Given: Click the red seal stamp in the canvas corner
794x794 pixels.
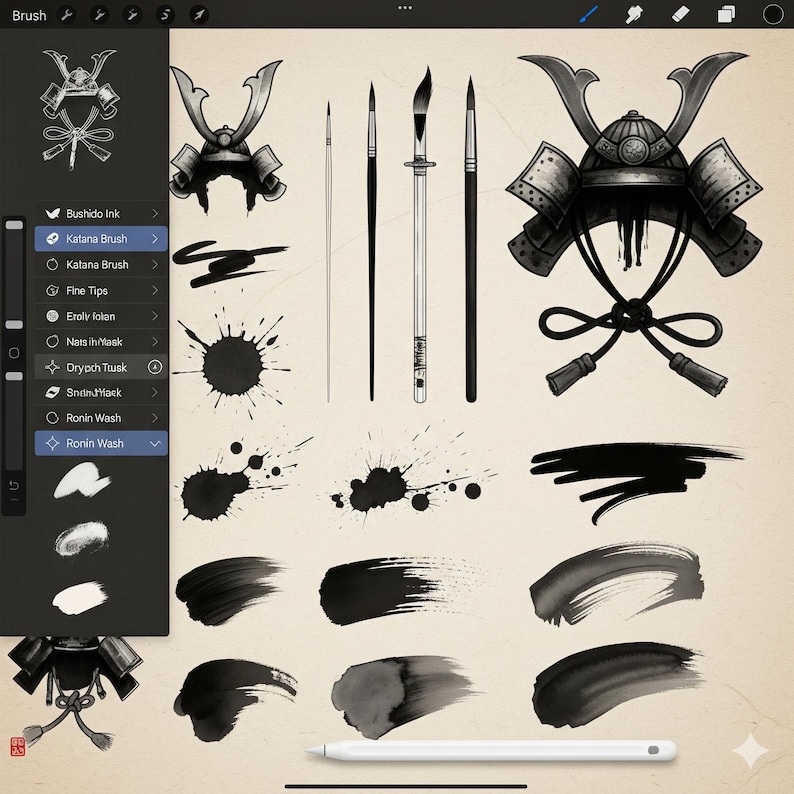Looking at the screenshot, I should tap(18, 746).
